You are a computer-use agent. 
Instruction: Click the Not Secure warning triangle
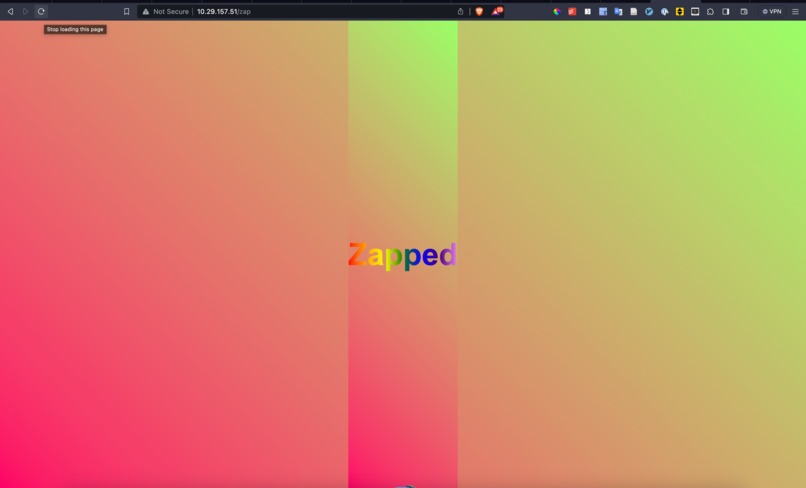pyautogui.click(x=145, y=11)
